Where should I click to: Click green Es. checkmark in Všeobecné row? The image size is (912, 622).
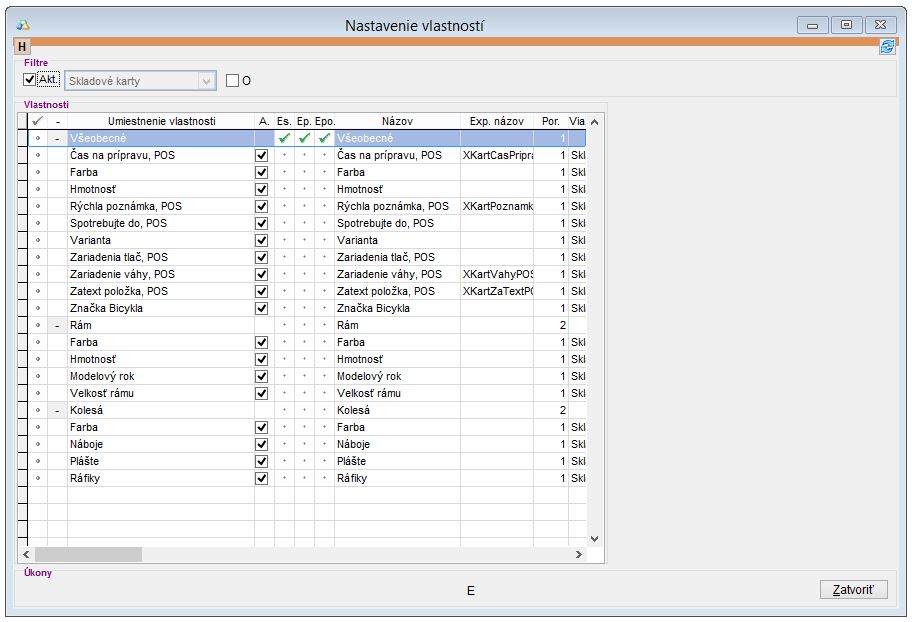point(284,138)
